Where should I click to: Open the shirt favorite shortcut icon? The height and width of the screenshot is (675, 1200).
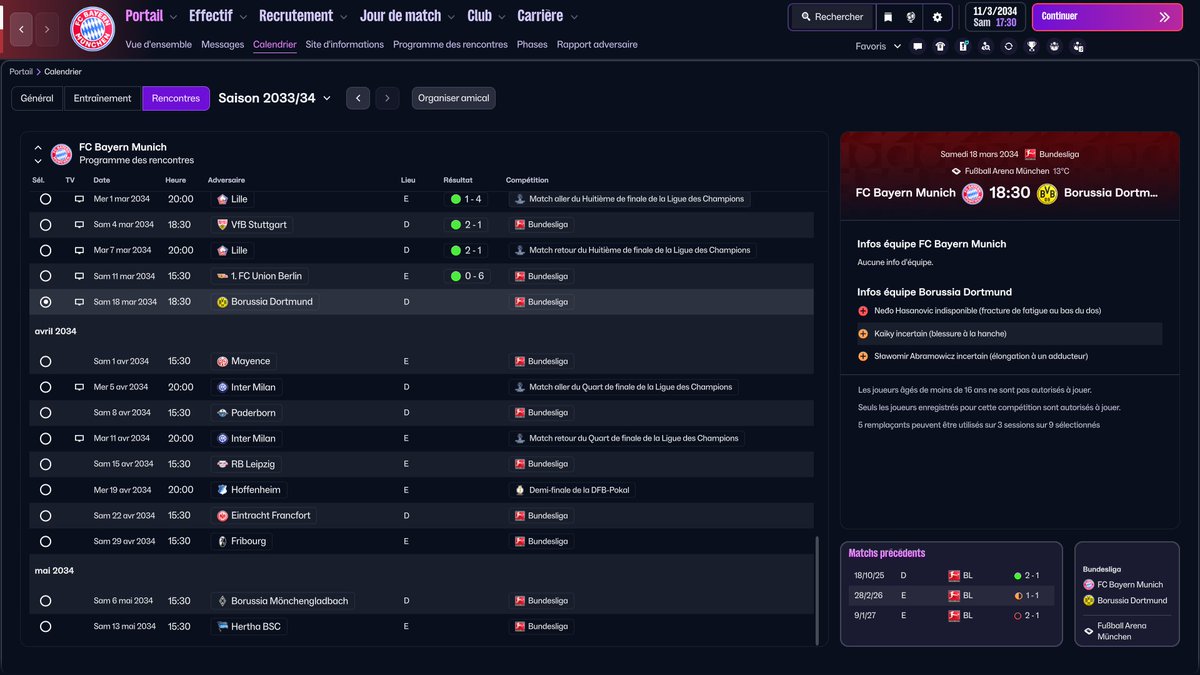(940, 46)
